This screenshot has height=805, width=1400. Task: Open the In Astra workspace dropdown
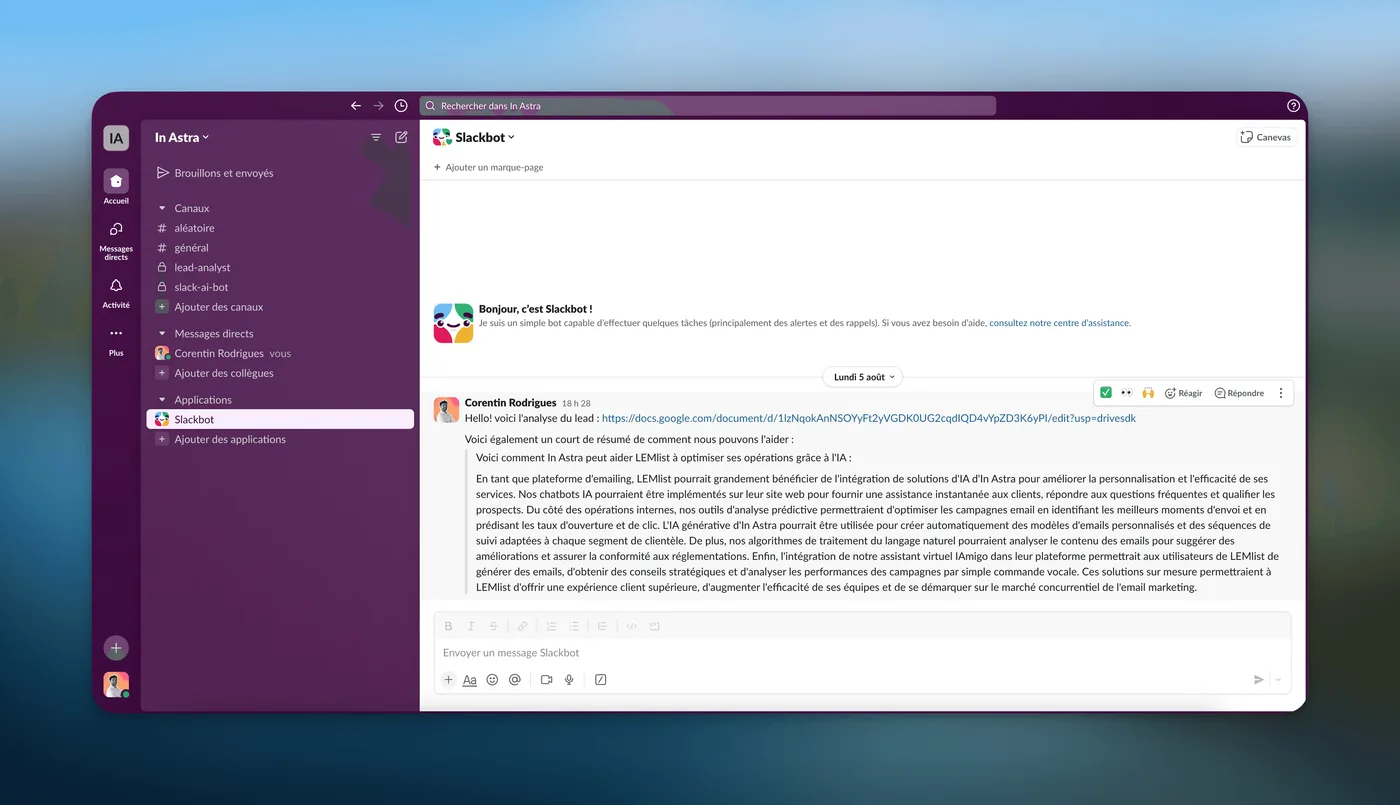point(182,138)
